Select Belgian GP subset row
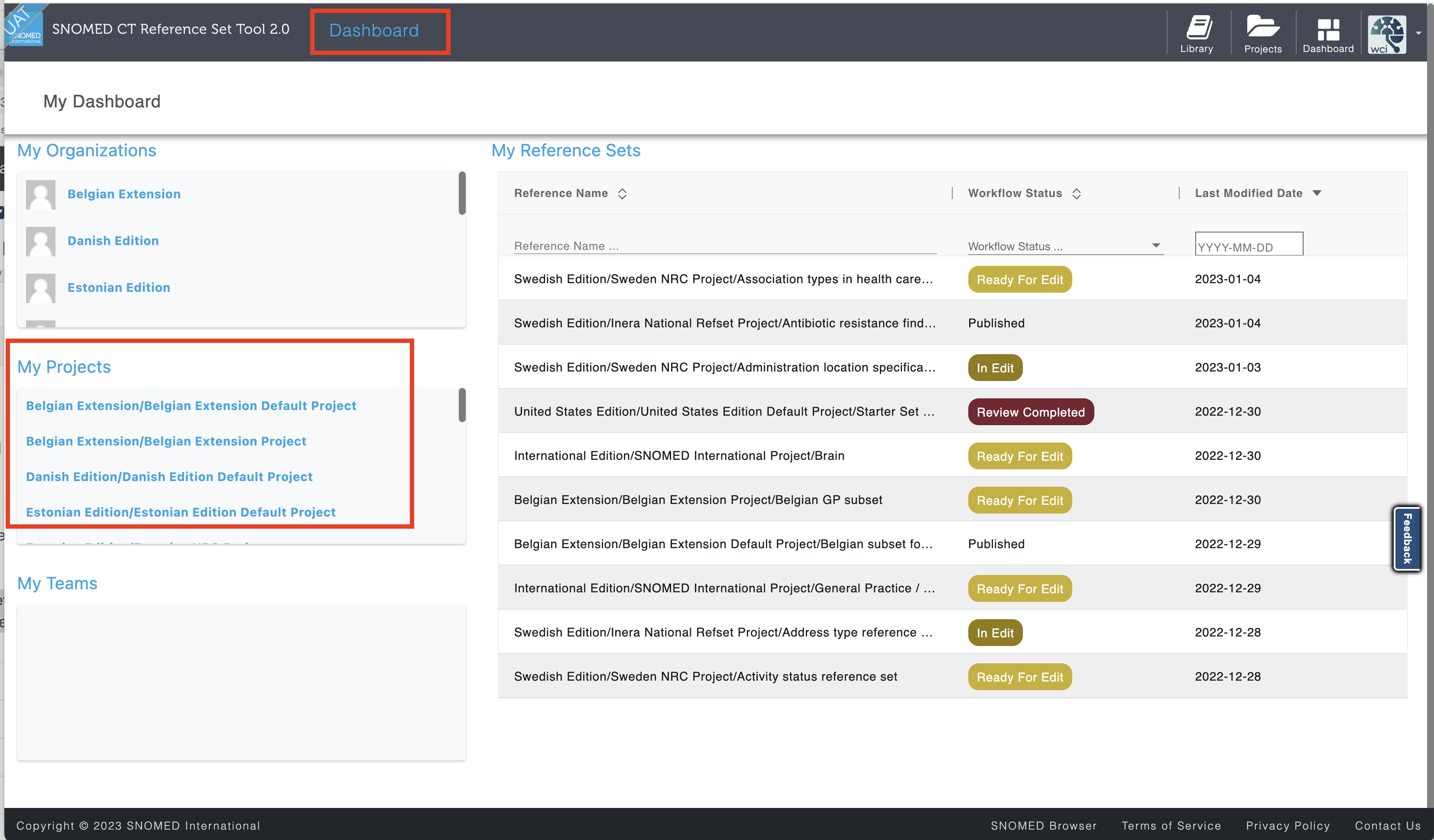 pos(953,499)
